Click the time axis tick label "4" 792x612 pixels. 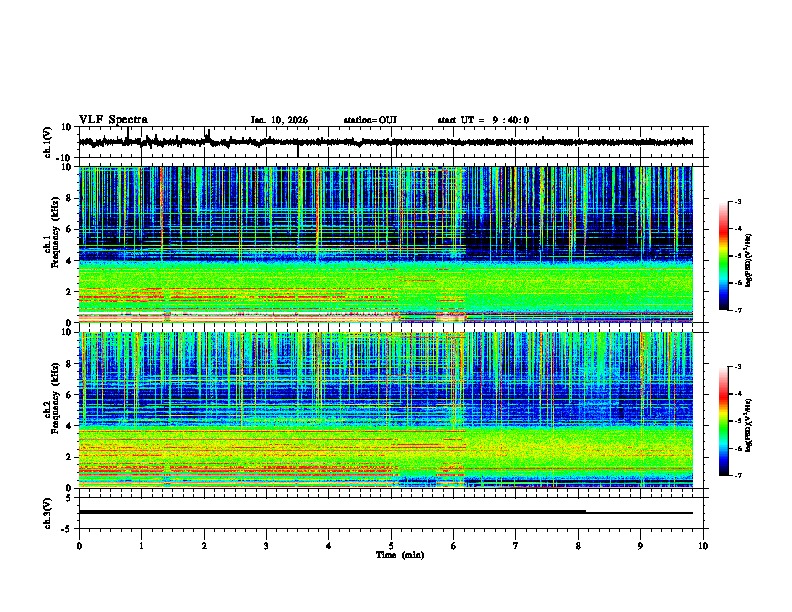(329, 546)
